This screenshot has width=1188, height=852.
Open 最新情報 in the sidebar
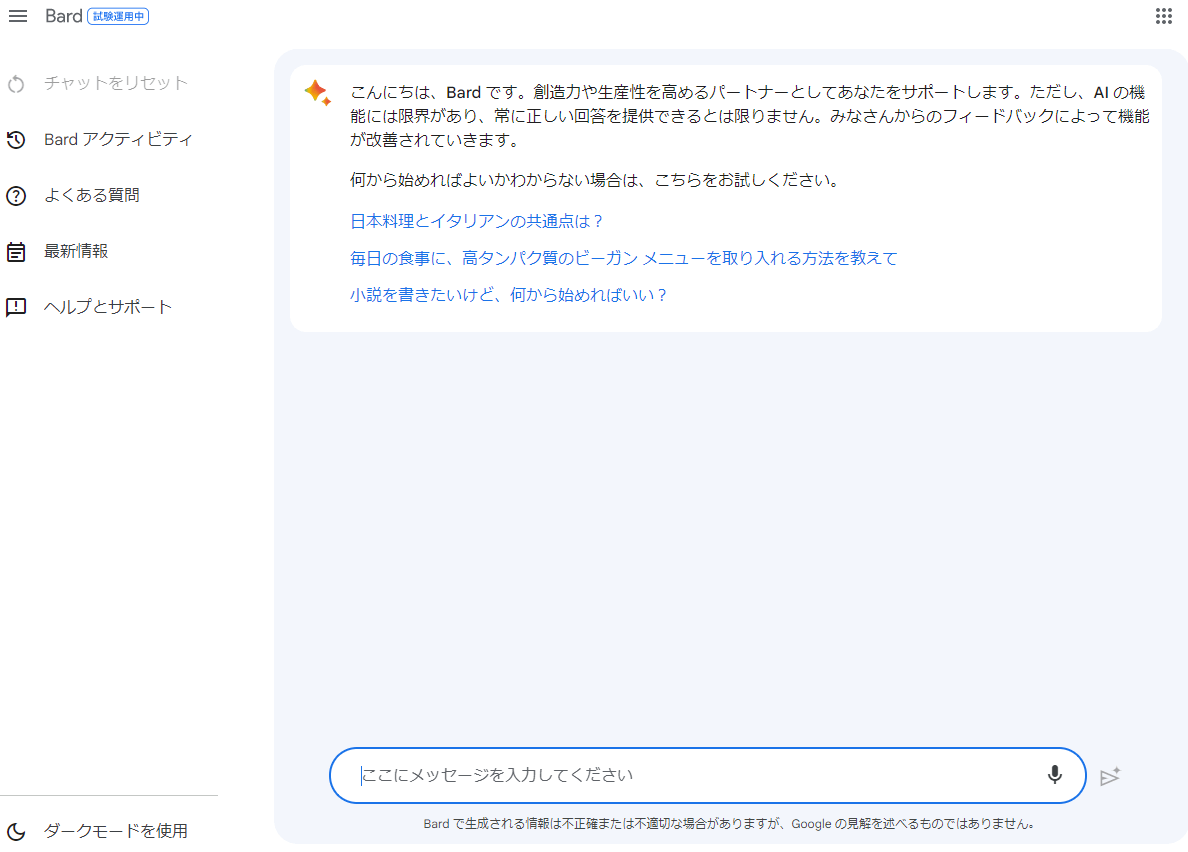pos(76,251)
